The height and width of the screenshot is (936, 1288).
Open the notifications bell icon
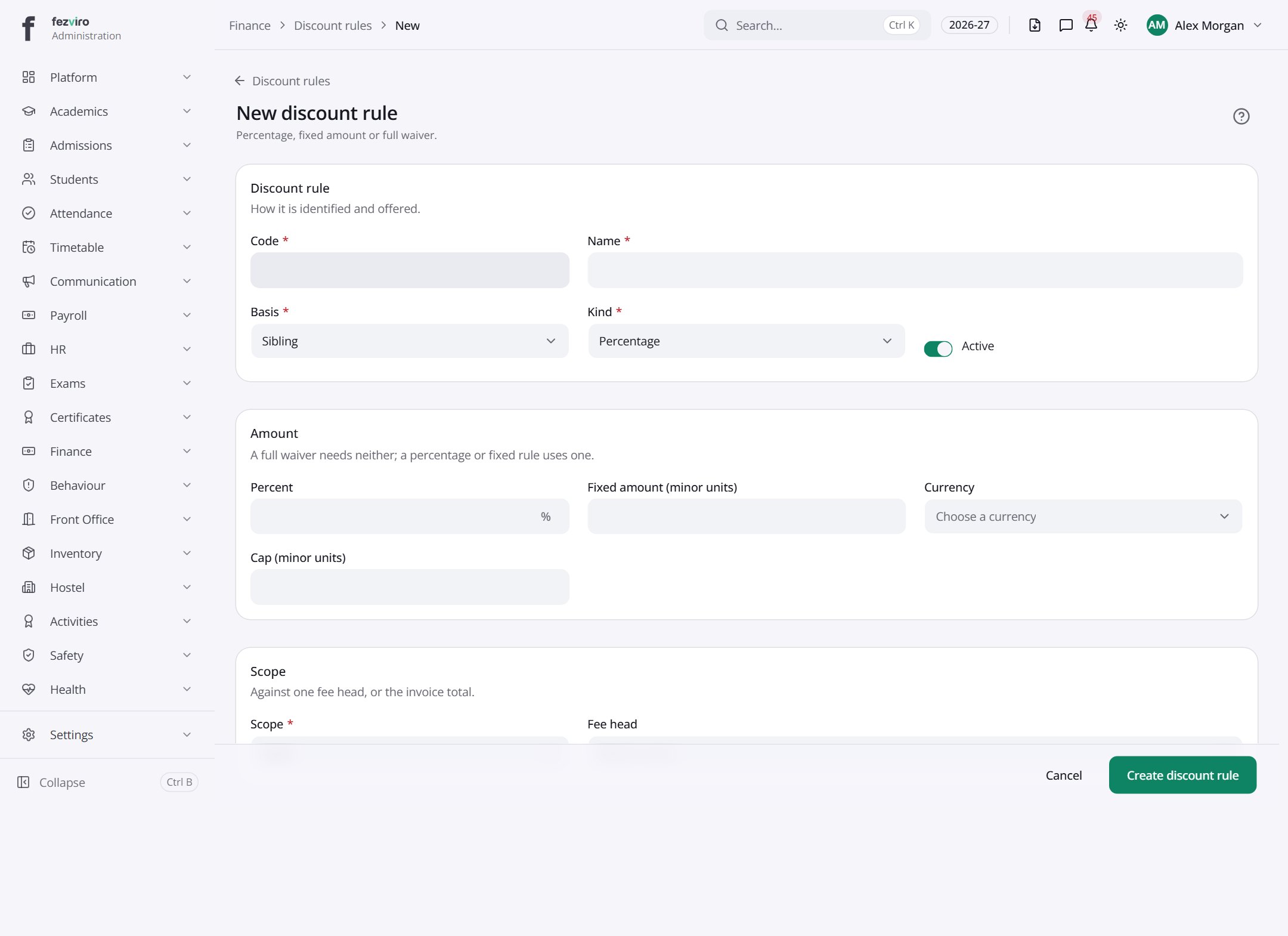(1091, 25)
